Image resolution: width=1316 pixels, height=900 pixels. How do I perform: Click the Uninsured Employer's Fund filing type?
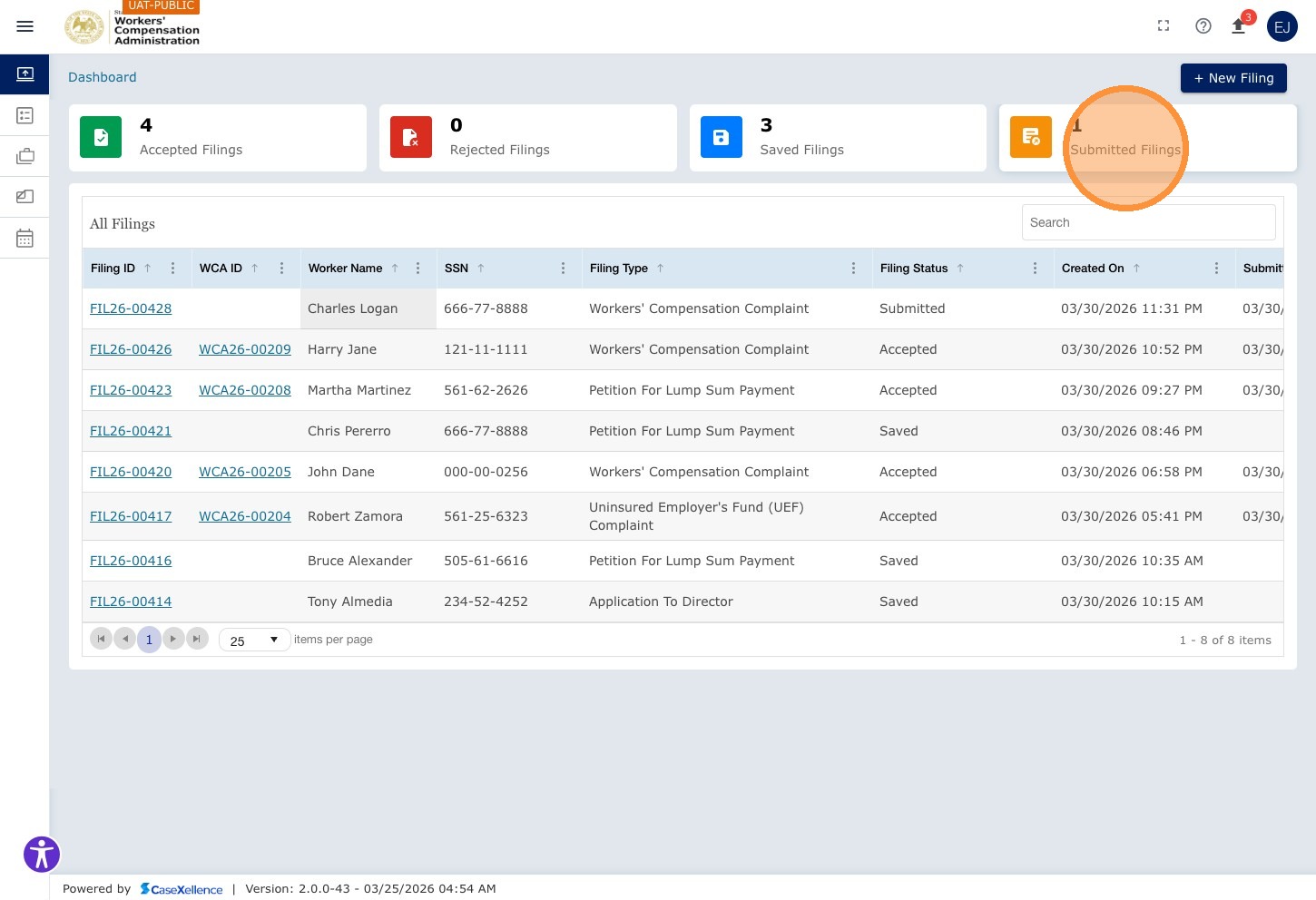pyautogui.click(x=696, y=516)
